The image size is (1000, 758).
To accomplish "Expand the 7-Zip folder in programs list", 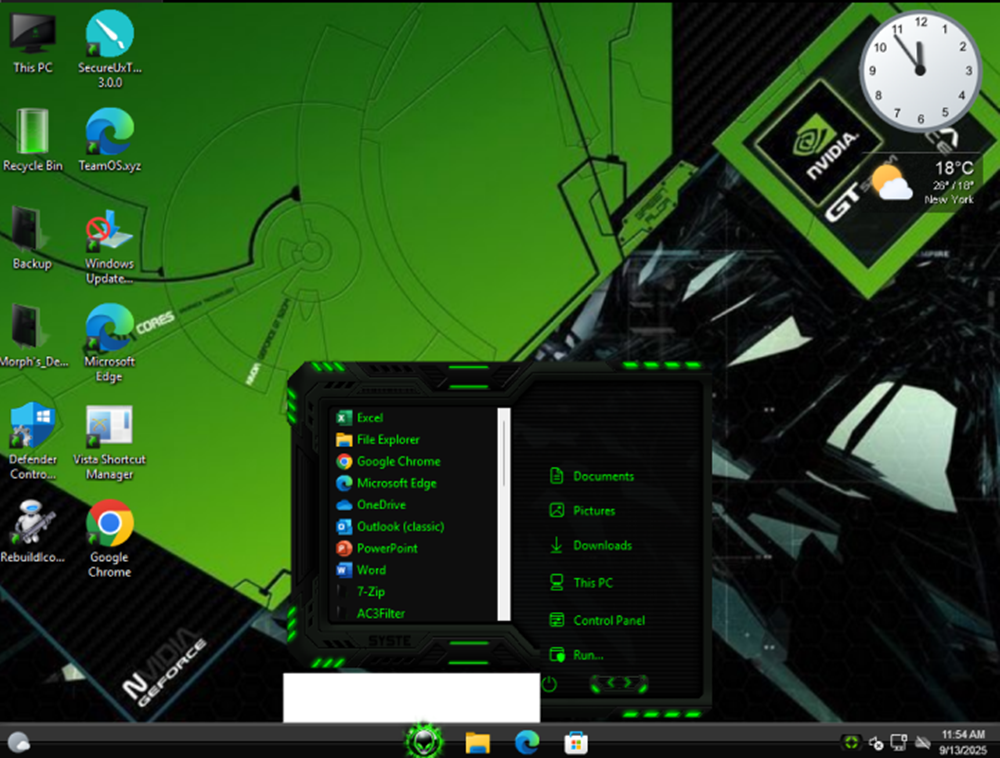I will (x=370, y=592).
